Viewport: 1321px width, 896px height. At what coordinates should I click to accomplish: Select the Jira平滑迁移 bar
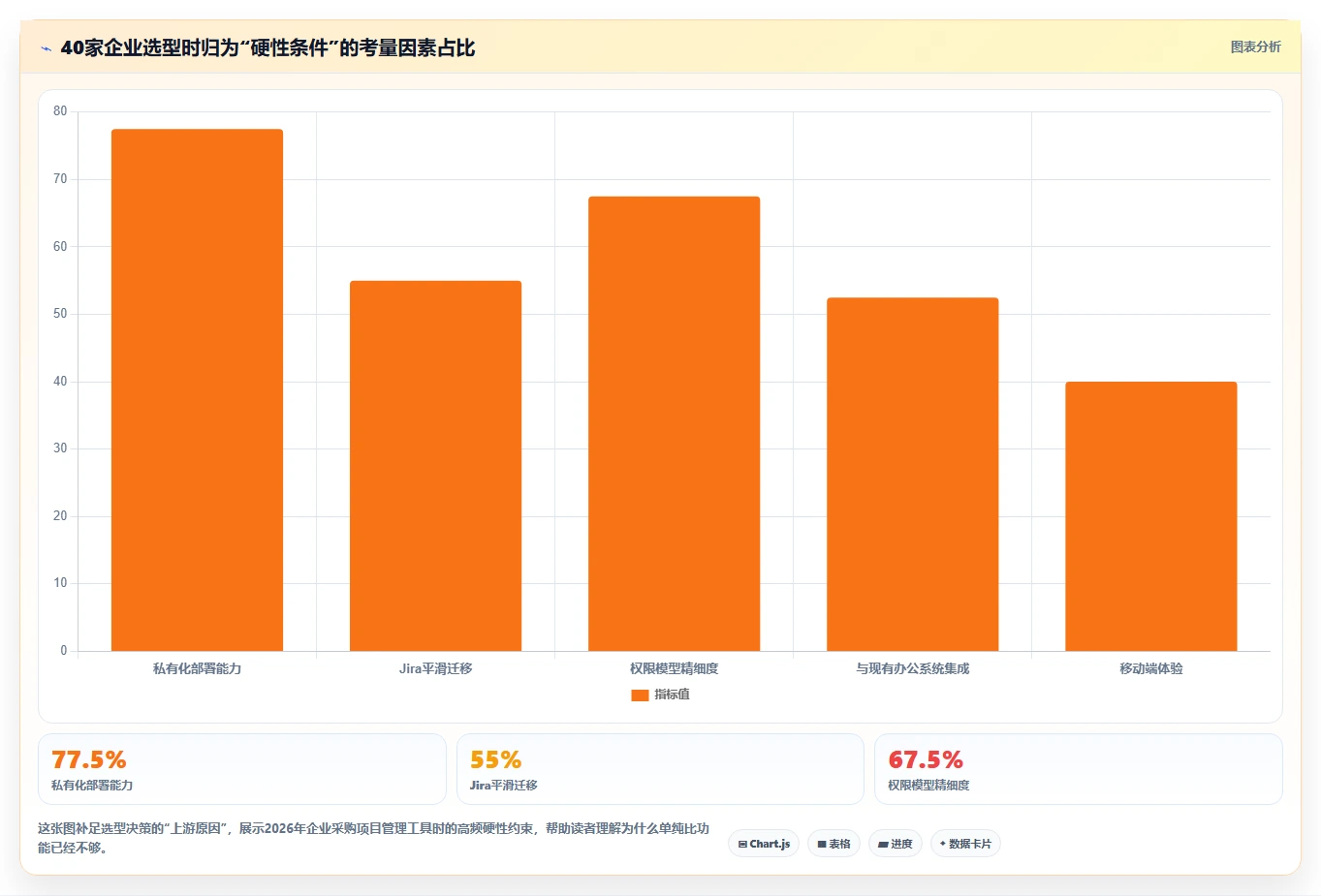(x=435, y=466)
